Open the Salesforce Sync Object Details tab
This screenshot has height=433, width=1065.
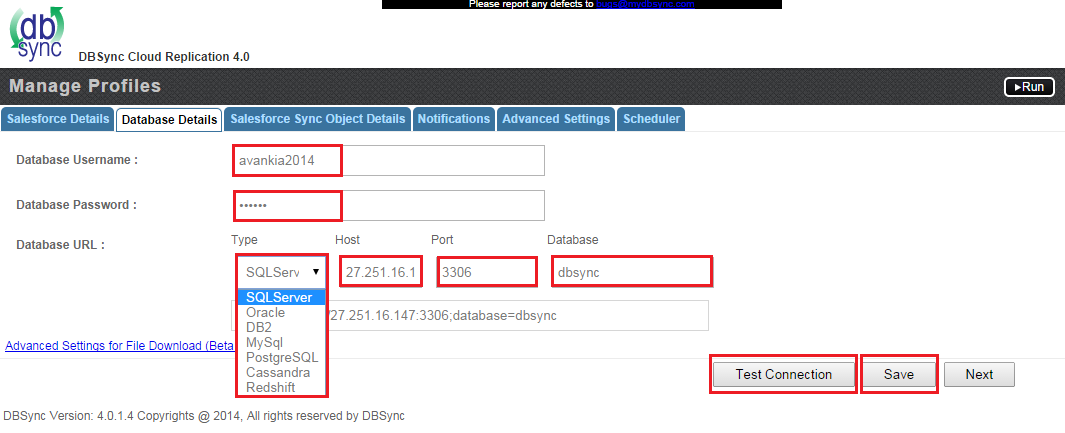pyautogui.click(x=318, y=119)
